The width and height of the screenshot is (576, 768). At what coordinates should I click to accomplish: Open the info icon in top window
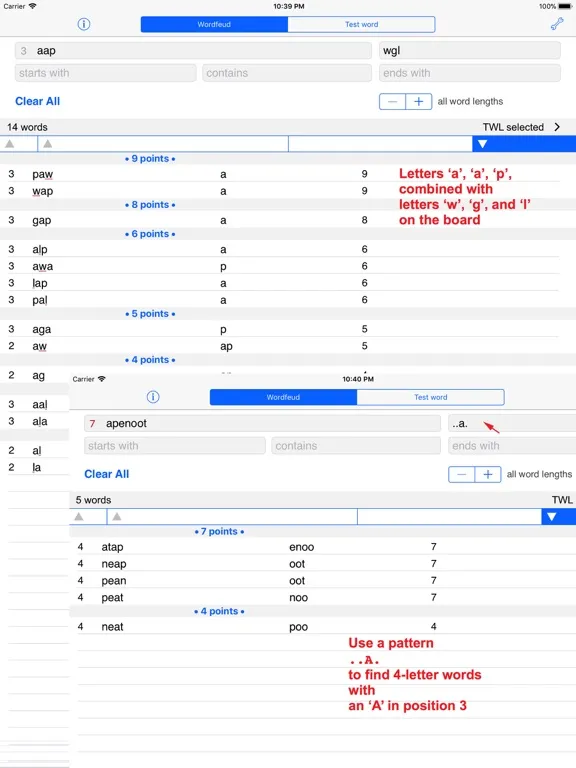point(84,24)
